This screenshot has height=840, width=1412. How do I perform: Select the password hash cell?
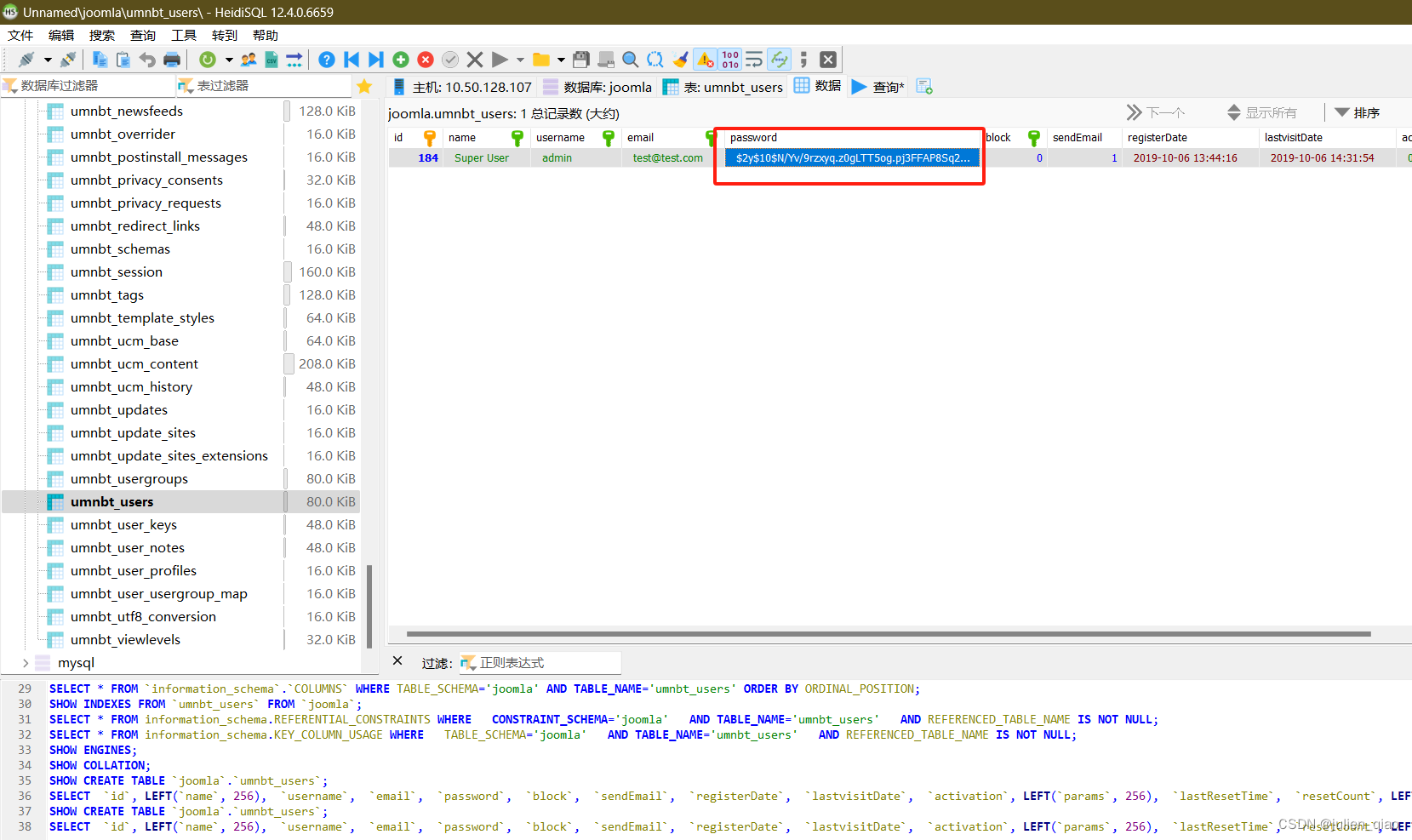(852, 158)
